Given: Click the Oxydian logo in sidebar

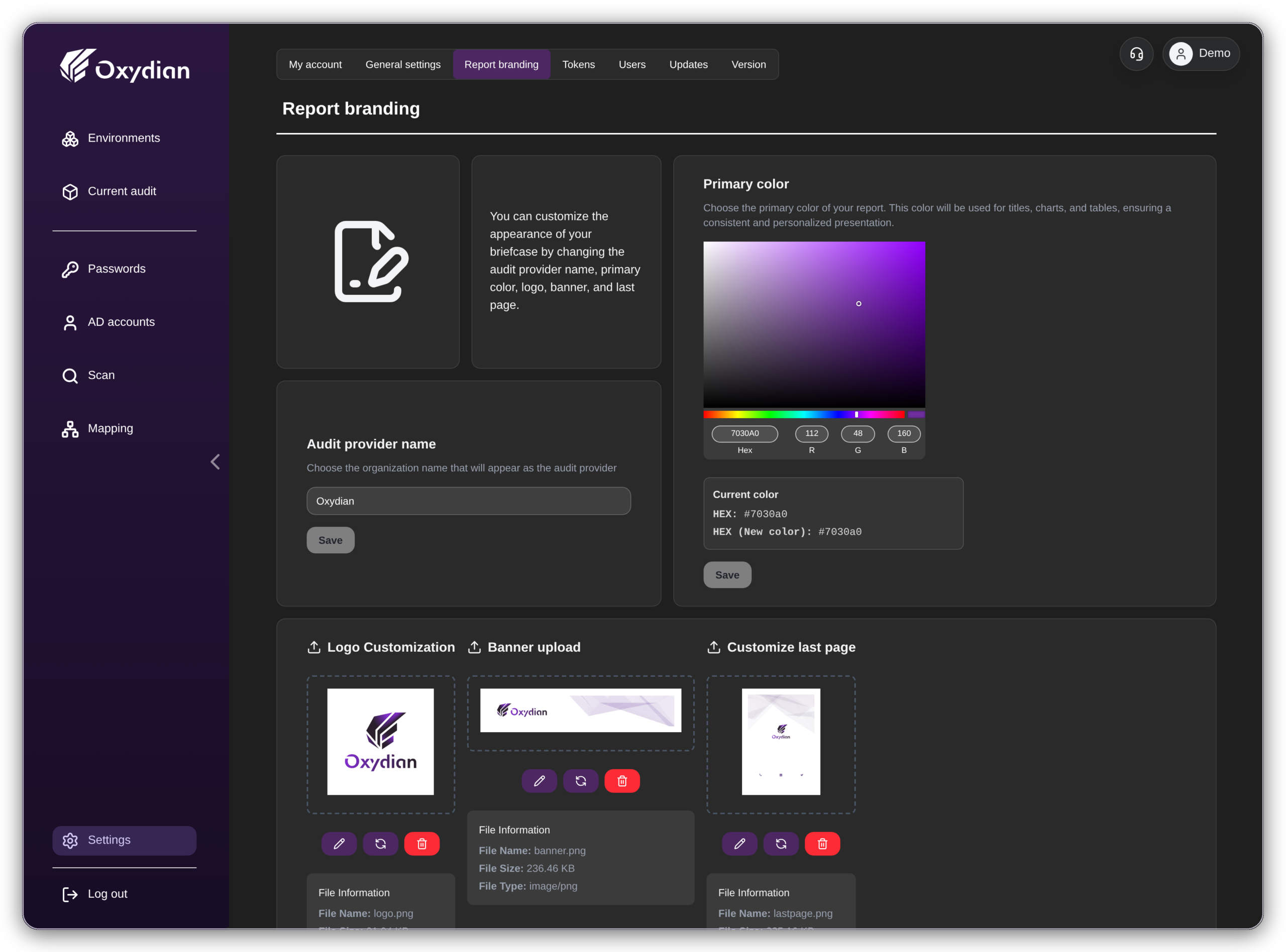Looking at the screenshot, I should coord(125,66).
